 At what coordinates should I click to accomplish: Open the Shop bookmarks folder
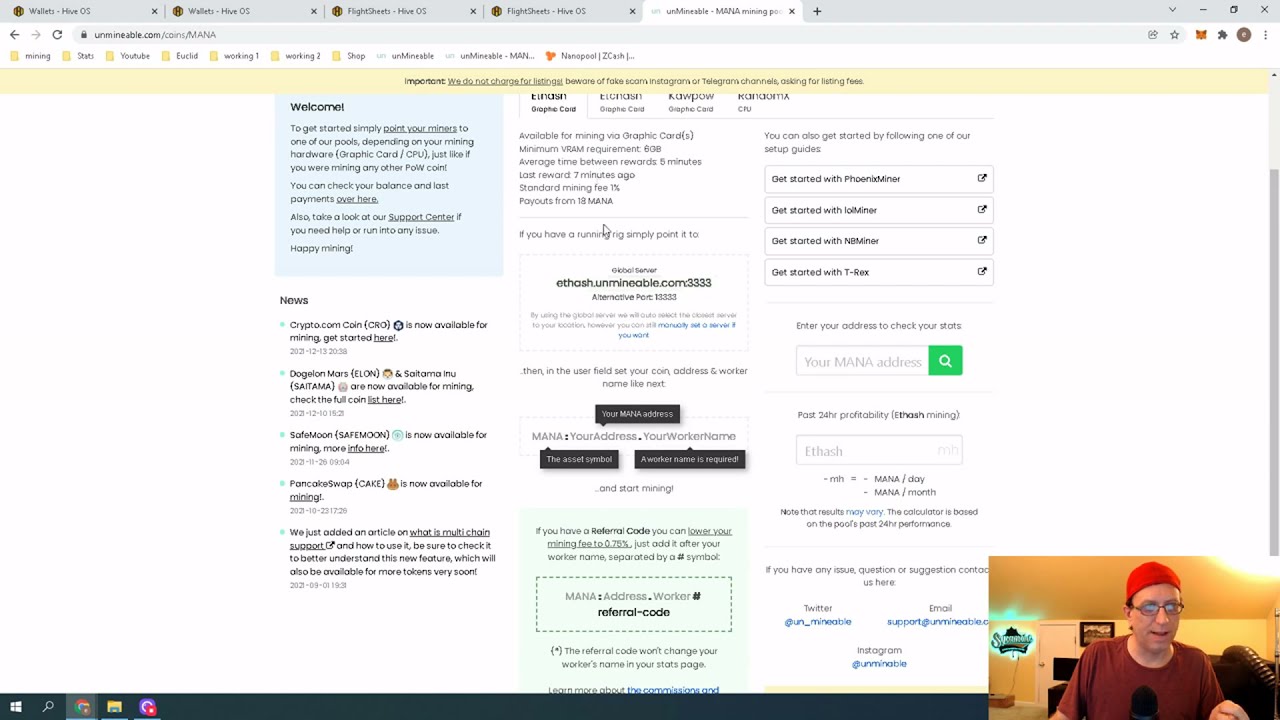348,56
